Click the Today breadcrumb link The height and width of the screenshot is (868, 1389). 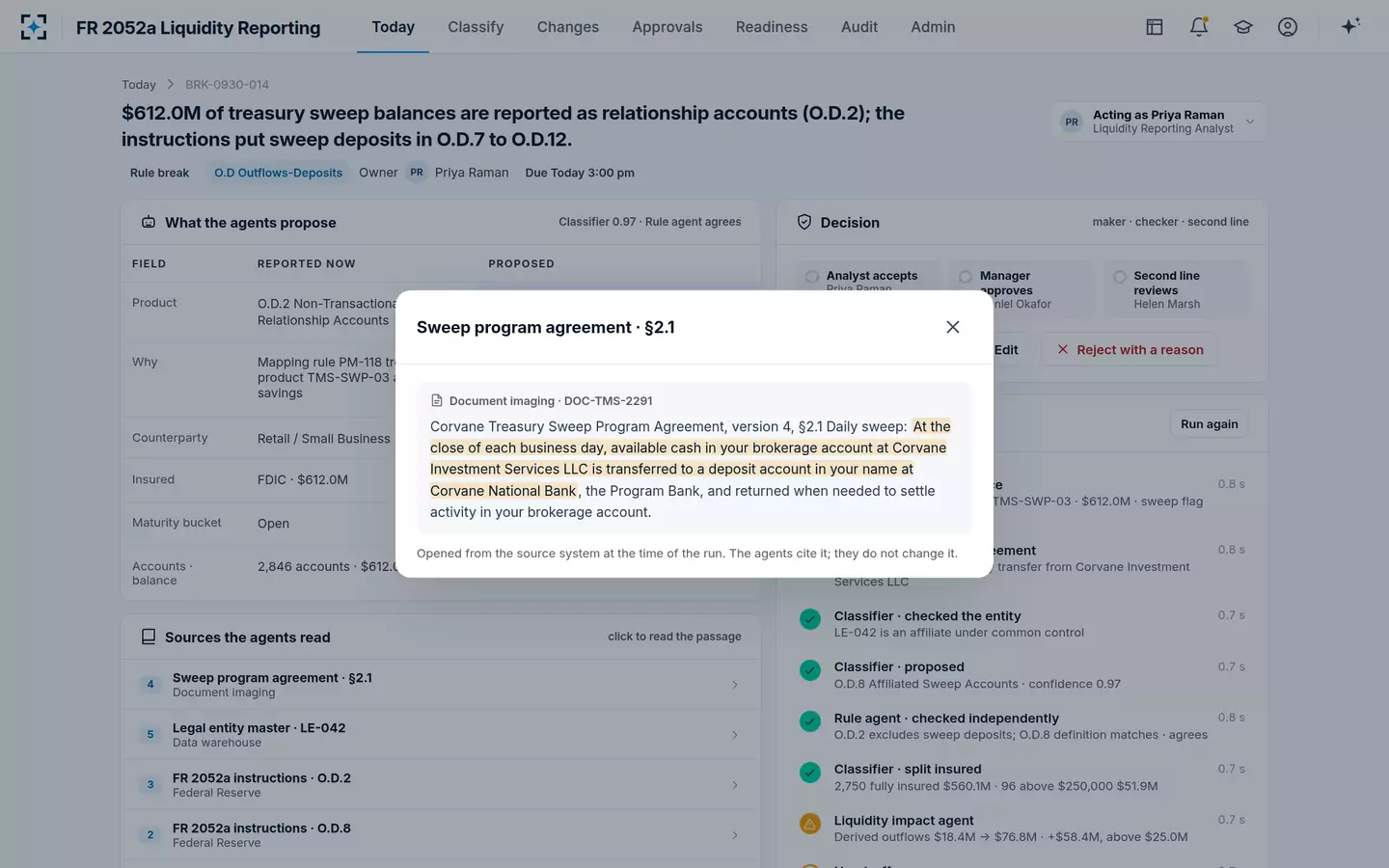tap(139, 85)
